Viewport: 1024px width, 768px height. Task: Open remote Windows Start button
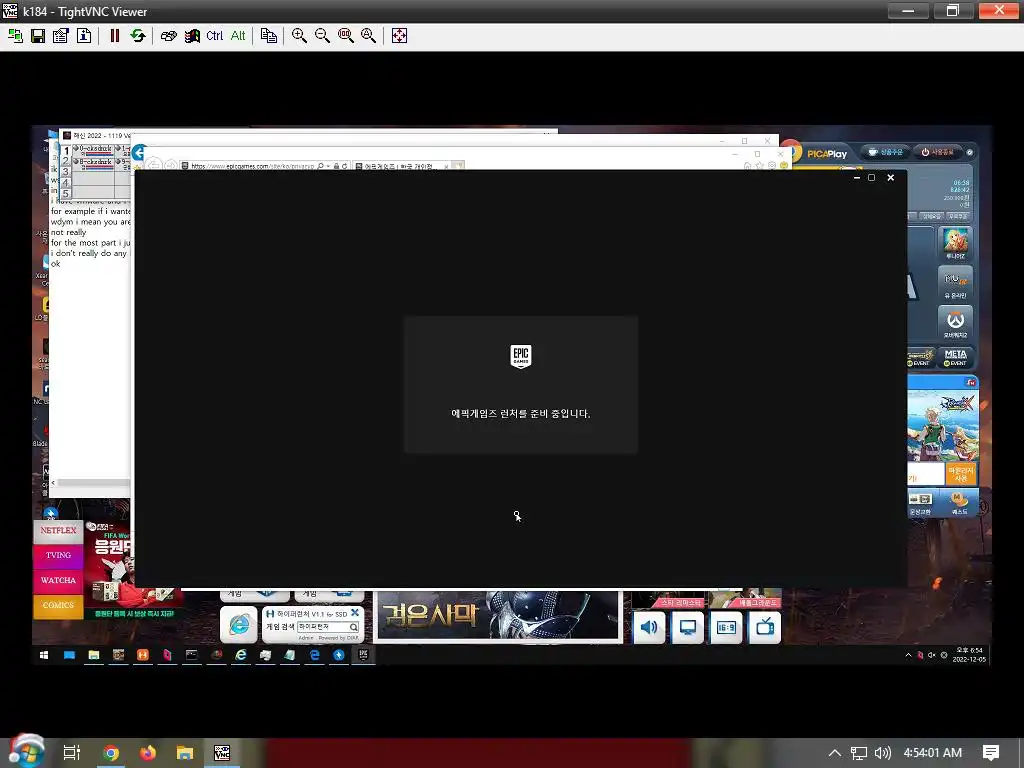[x=44, y=655]
